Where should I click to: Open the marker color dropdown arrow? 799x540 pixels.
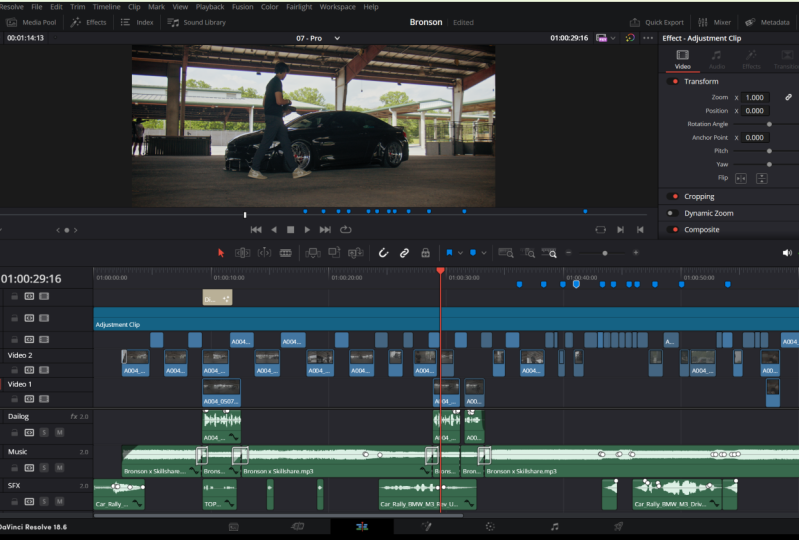(484, 253)
